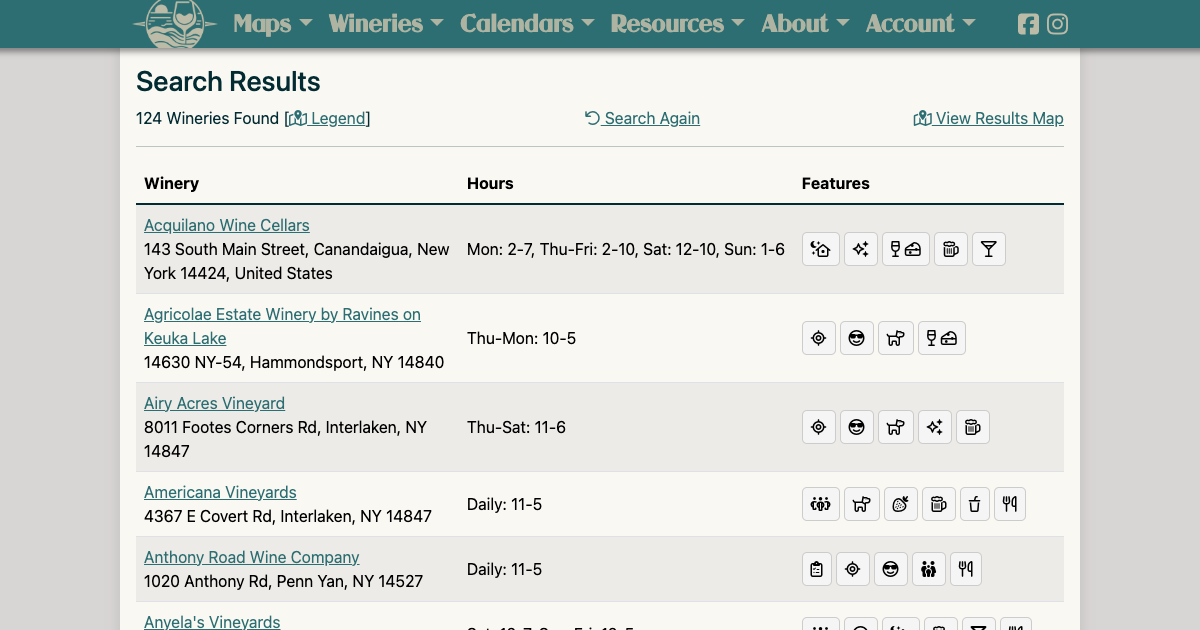The height and width of the screenshot is (630, 1200).
Task: Click the Search Again link
Action: click(642, 118)
